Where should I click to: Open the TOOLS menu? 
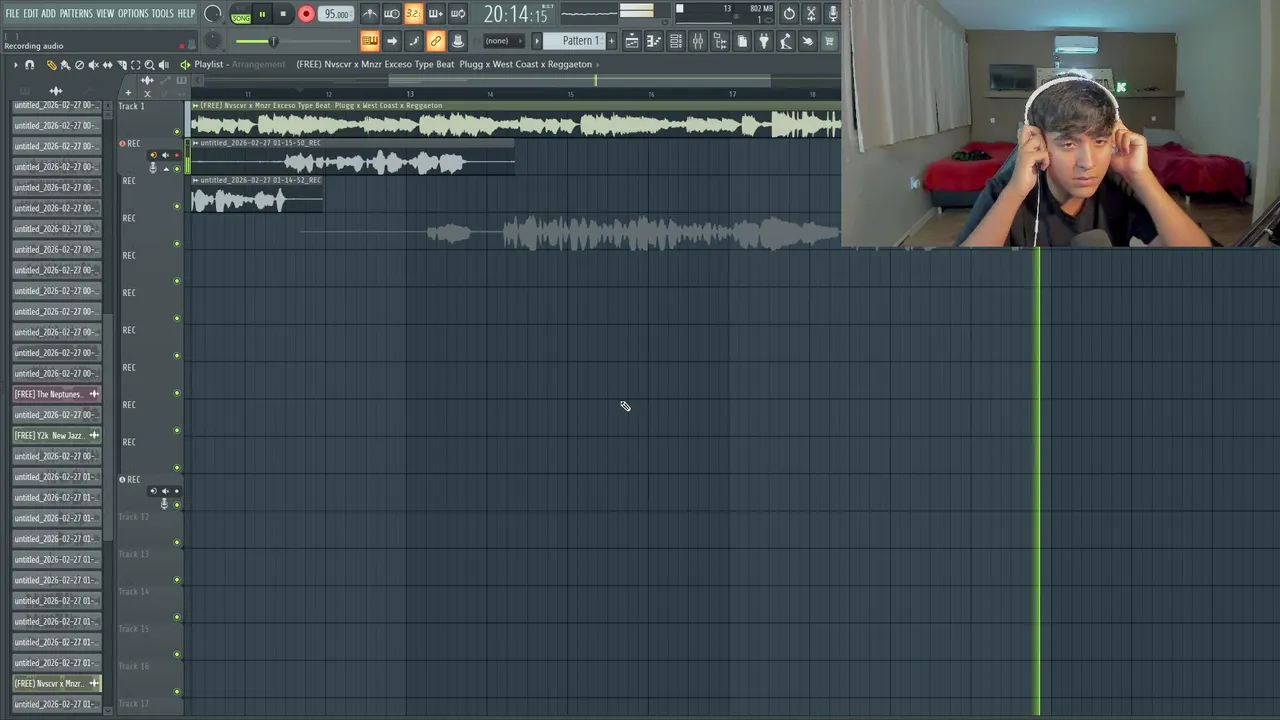pos(162,13)
